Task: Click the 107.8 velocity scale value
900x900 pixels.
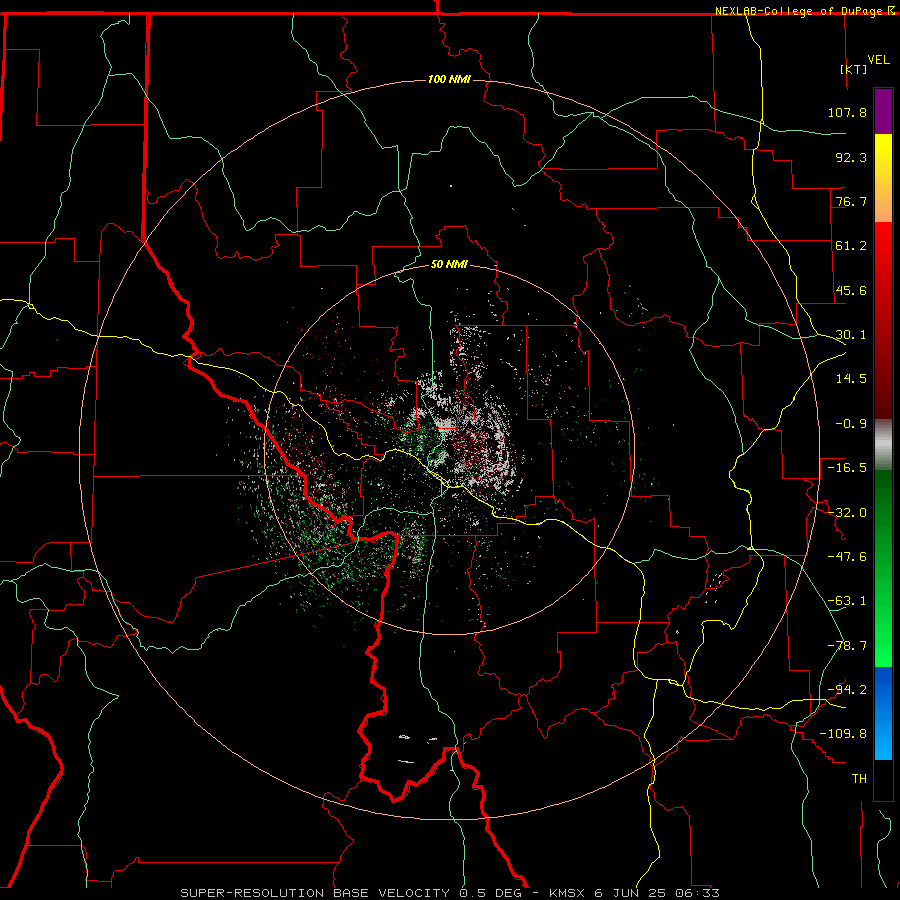Action: click(x=847, y=112)
